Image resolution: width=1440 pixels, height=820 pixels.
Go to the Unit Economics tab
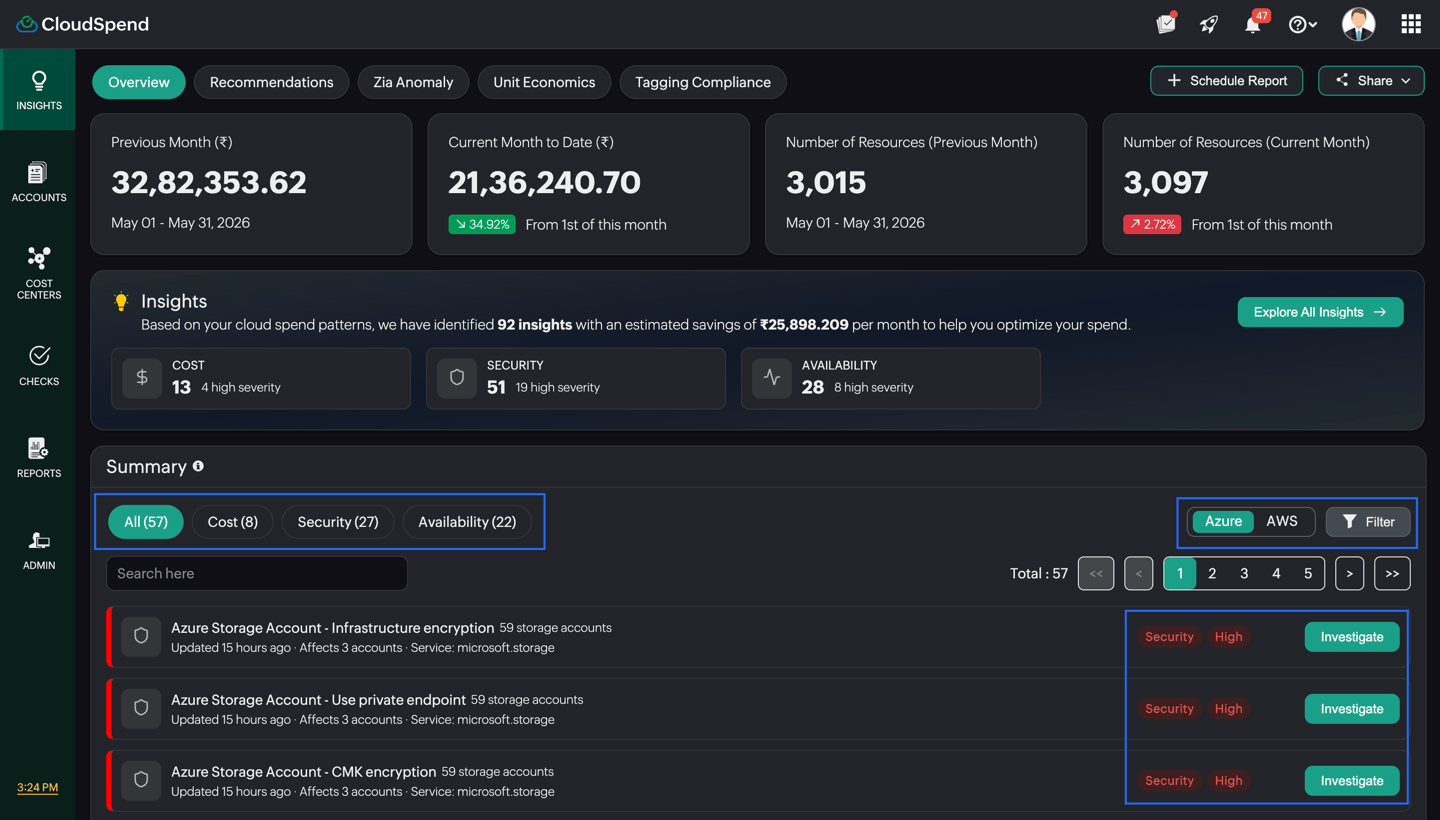[544, 82]
